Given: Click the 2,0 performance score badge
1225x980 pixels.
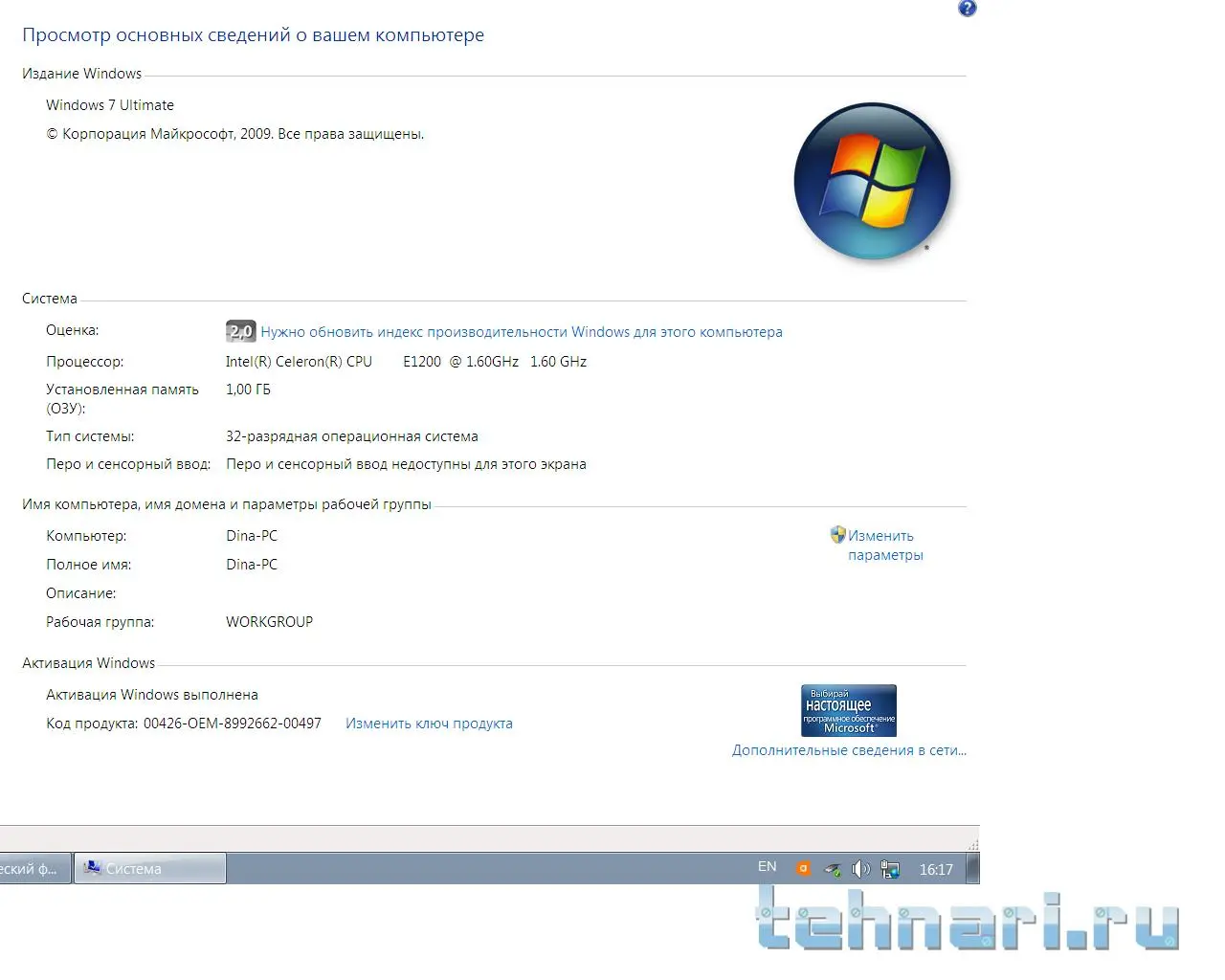Looking at the screenshot, I should (x=241, y=331).
